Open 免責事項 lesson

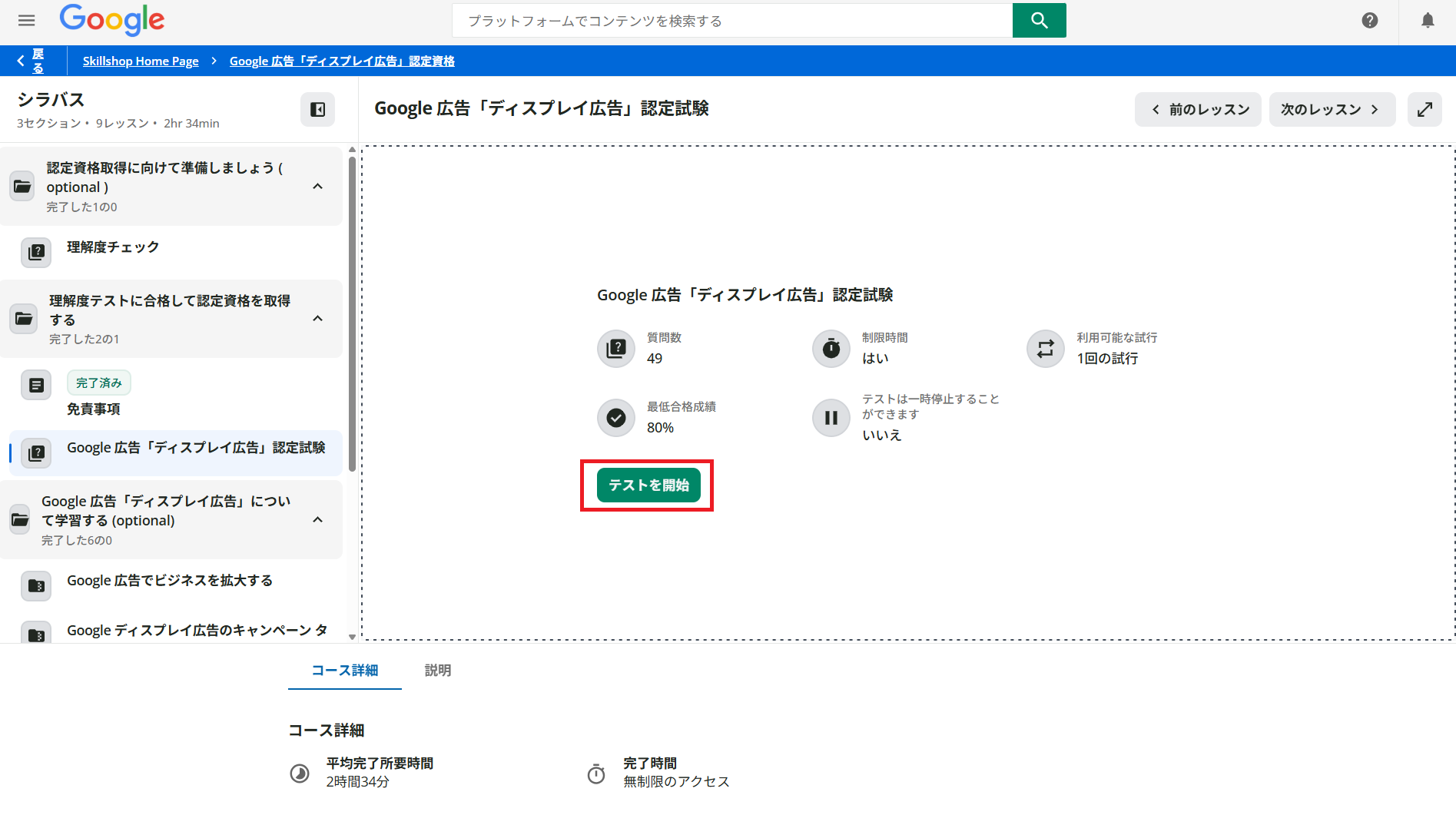pyautogui.click(x=94, y=409)
